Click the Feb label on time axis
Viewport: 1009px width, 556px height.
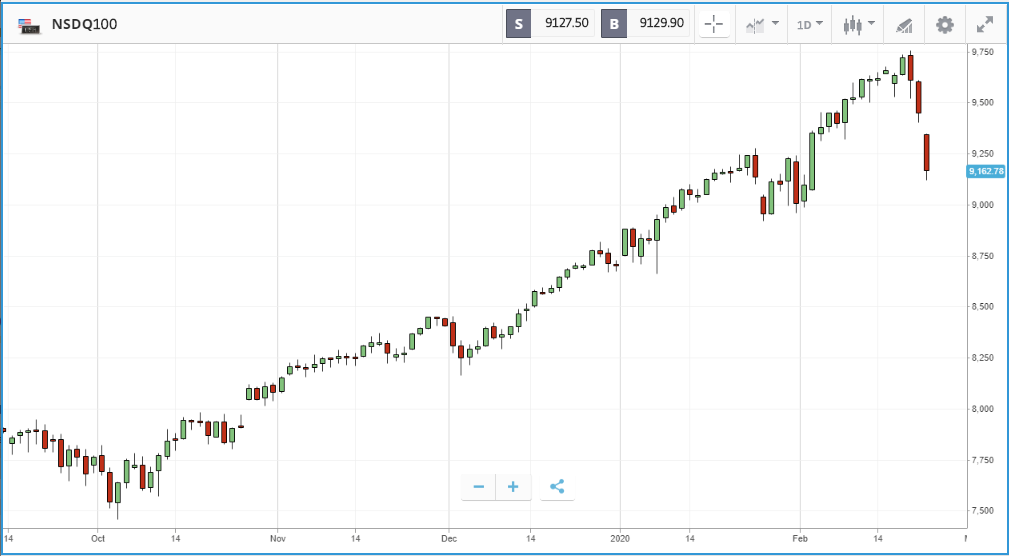(800, 538)
